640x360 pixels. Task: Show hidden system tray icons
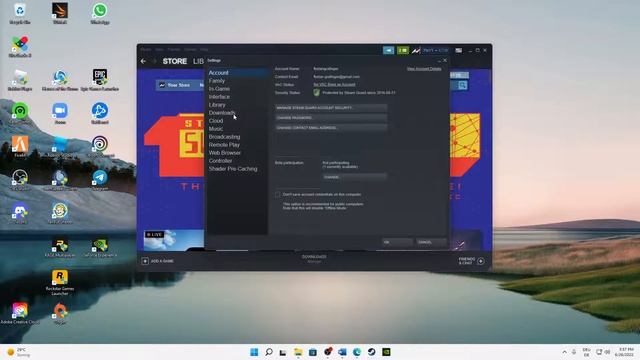(564, 352)
